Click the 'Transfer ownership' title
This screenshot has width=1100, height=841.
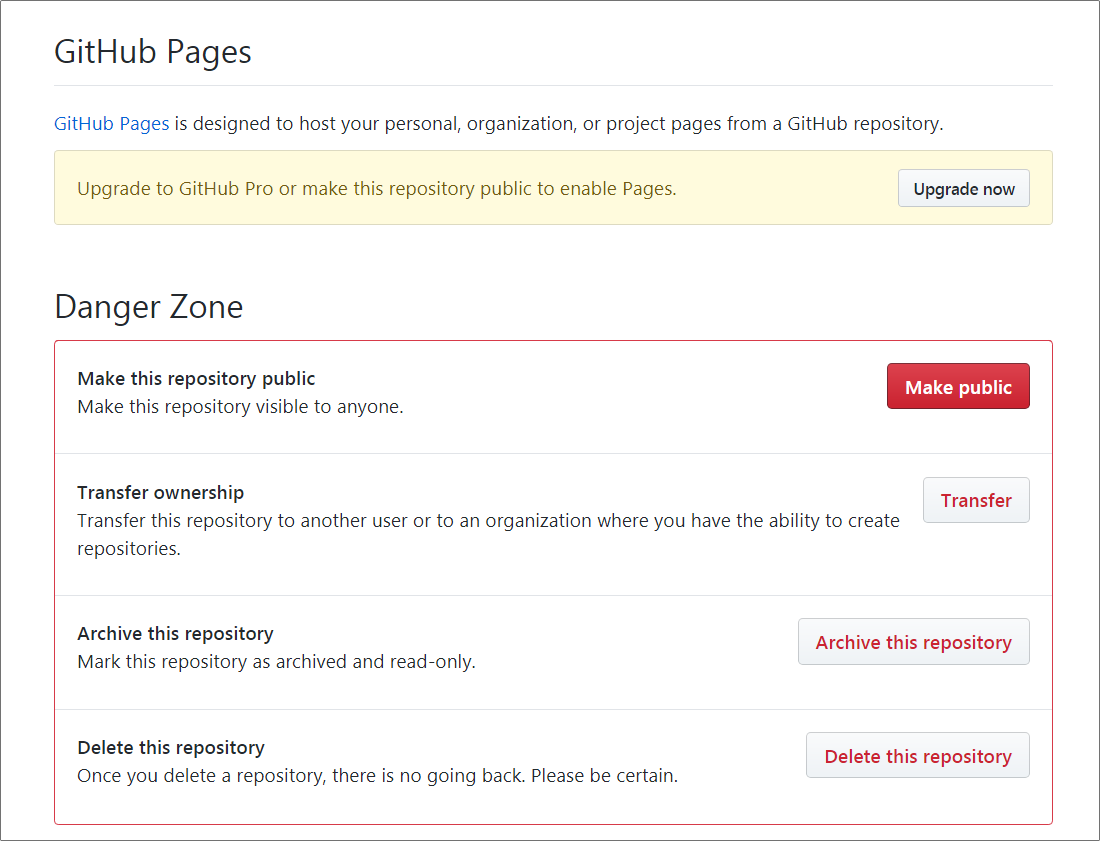tap(161, 492)
